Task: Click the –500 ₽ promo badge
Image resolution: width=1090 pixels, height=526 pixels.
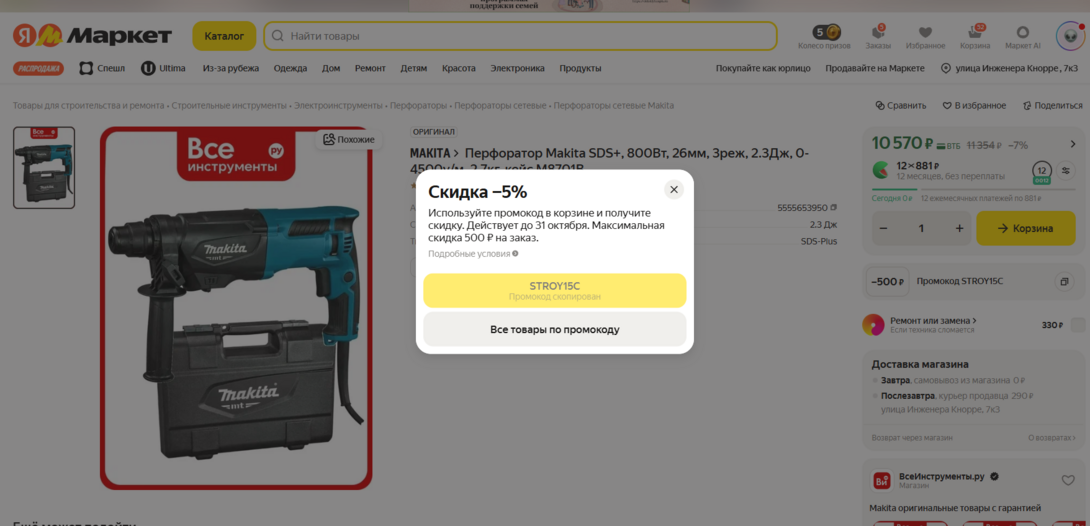Action: click(x=887, y=282)
